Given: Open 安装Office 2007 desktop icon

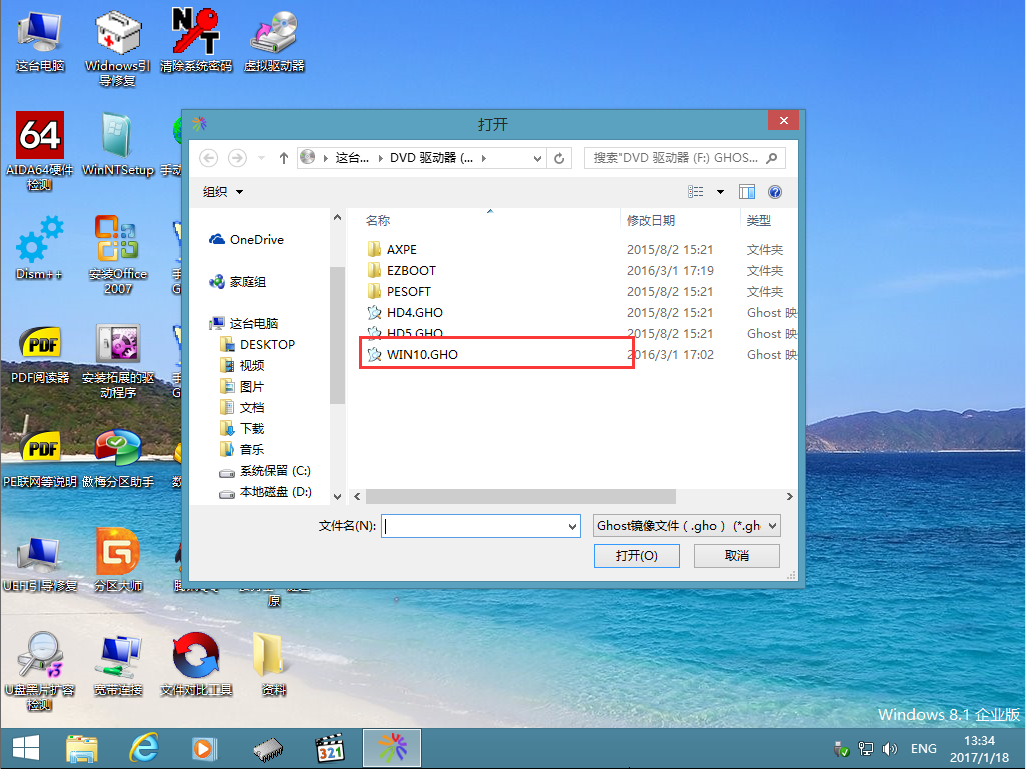Looking at the screenshot, I should 118,255.
